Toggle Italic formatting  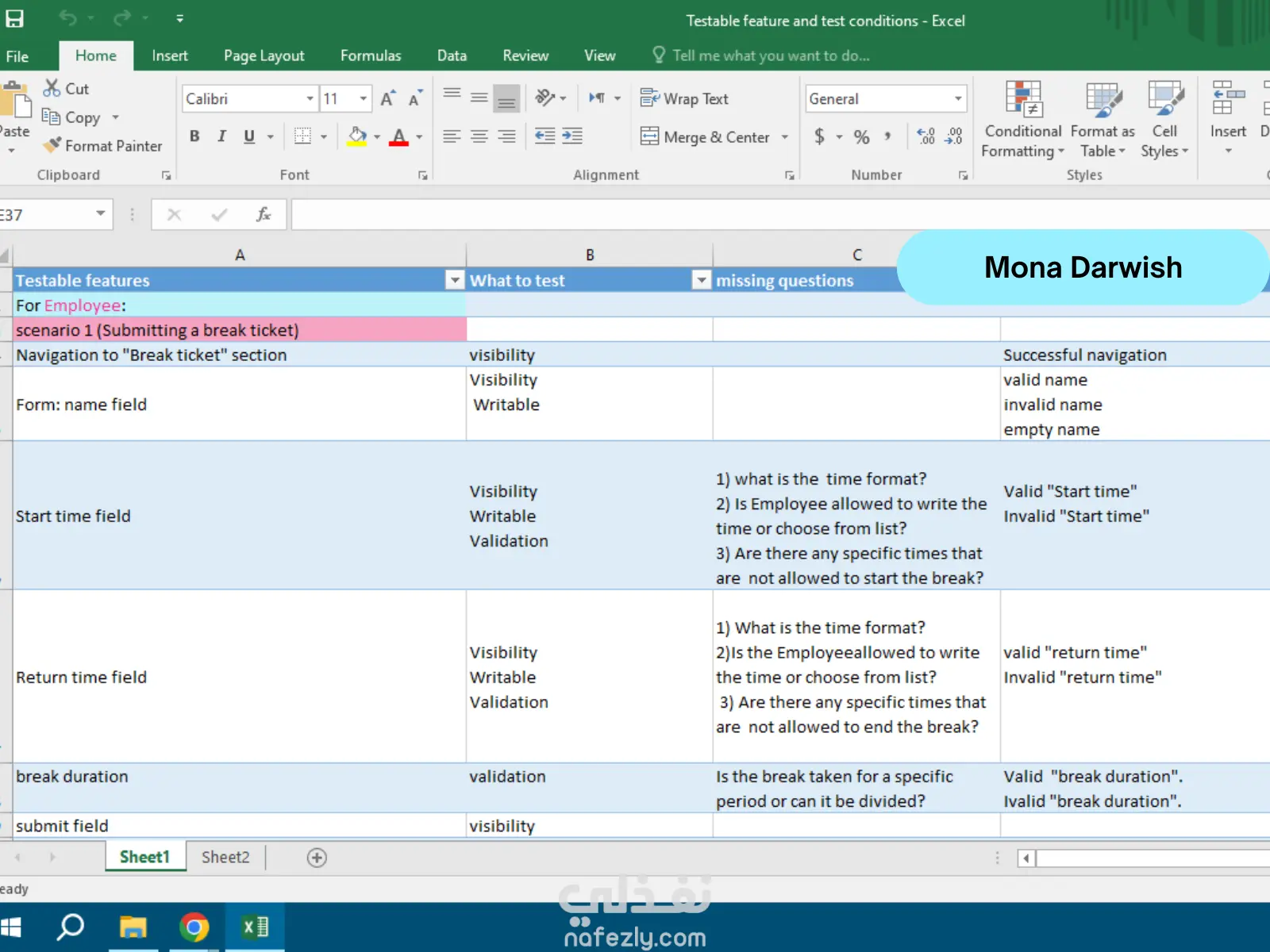point(222,136)
